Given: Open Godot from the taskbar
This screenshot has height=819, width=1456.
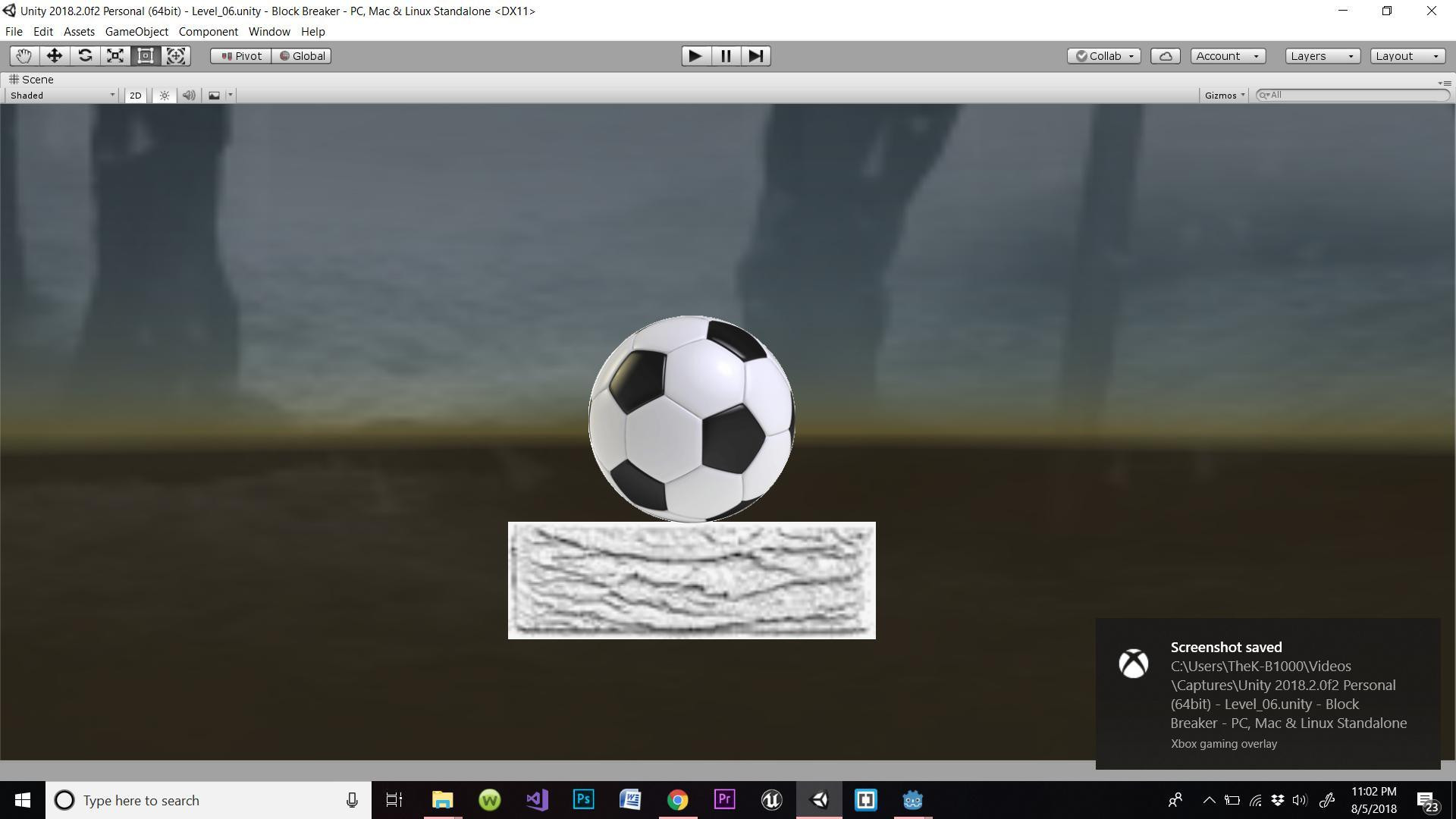Looking at the screenshot, I should click(x=912, y=800).
